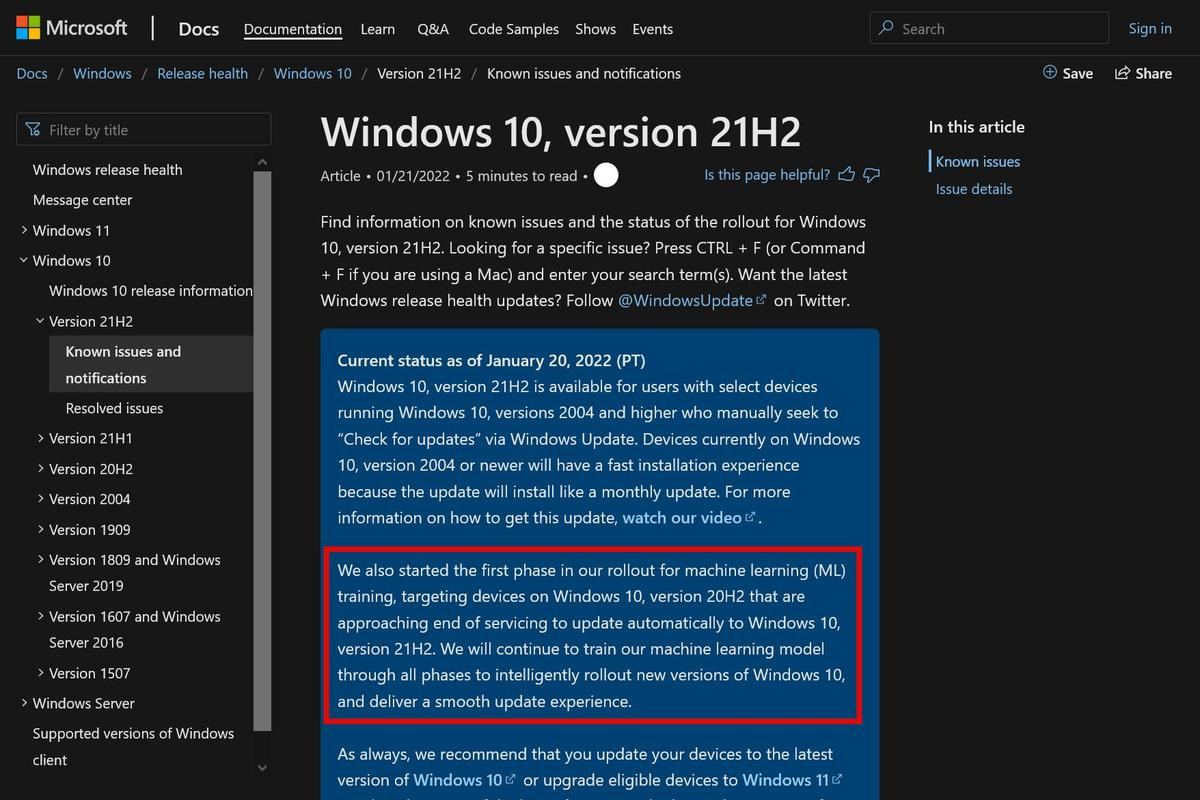Image resolution: width=1200 pixels, height=800 pixels.
Task: Click the Docs brand link in header
Action: (198, 28)
